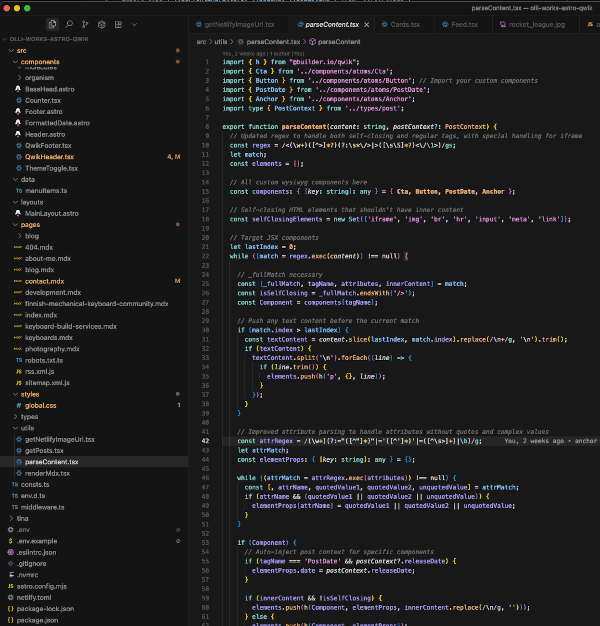Expand the tina folder
Image resolution: width=600 pixels, height=626 pixels.
[22, 519]
